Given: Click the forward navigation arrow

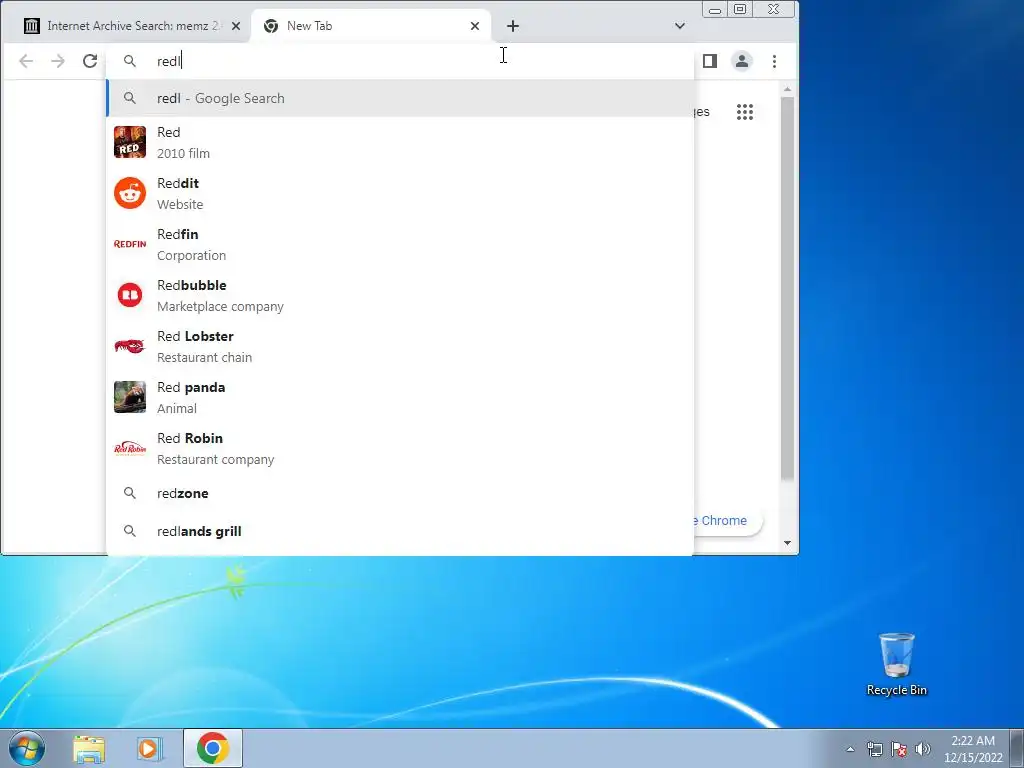Looking at the screenshot, I should point(58,61).
